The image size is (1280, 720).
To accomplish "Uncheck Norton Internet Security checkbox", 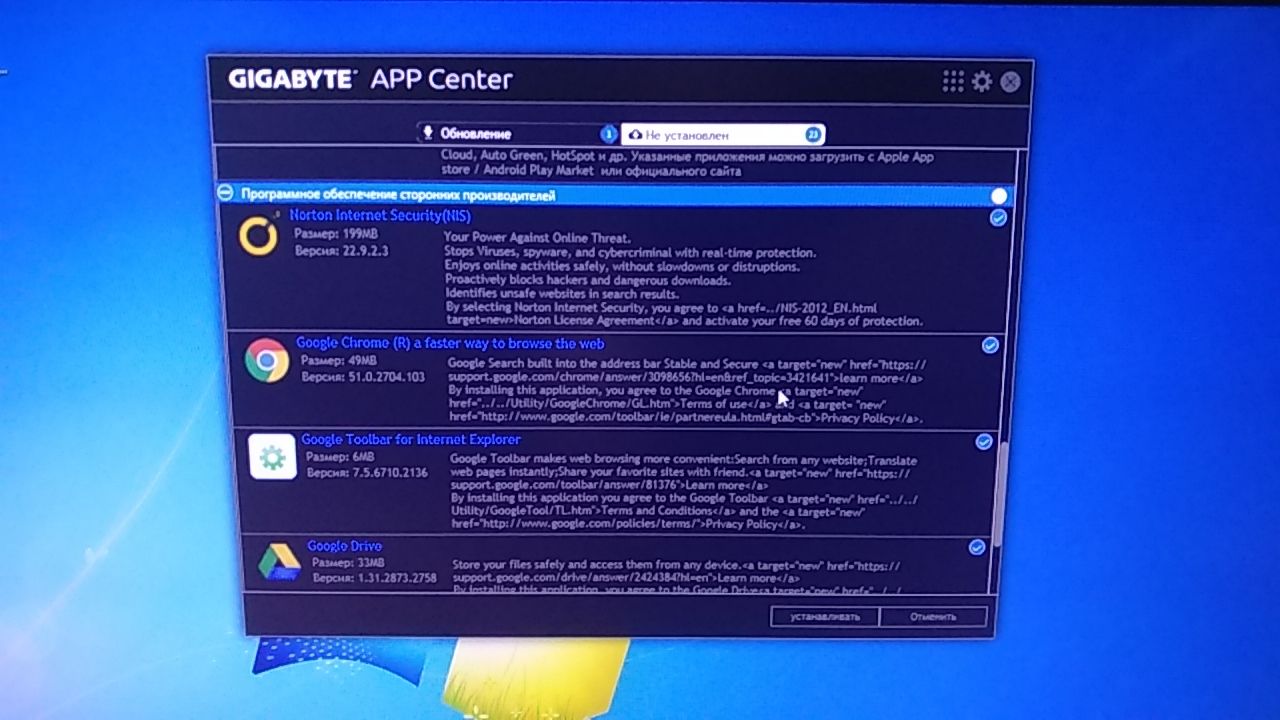I will pos(998,218).
